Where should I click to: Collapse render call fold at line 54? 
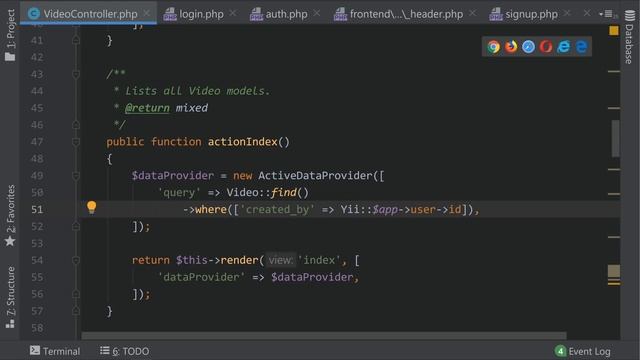click(76, 260)
